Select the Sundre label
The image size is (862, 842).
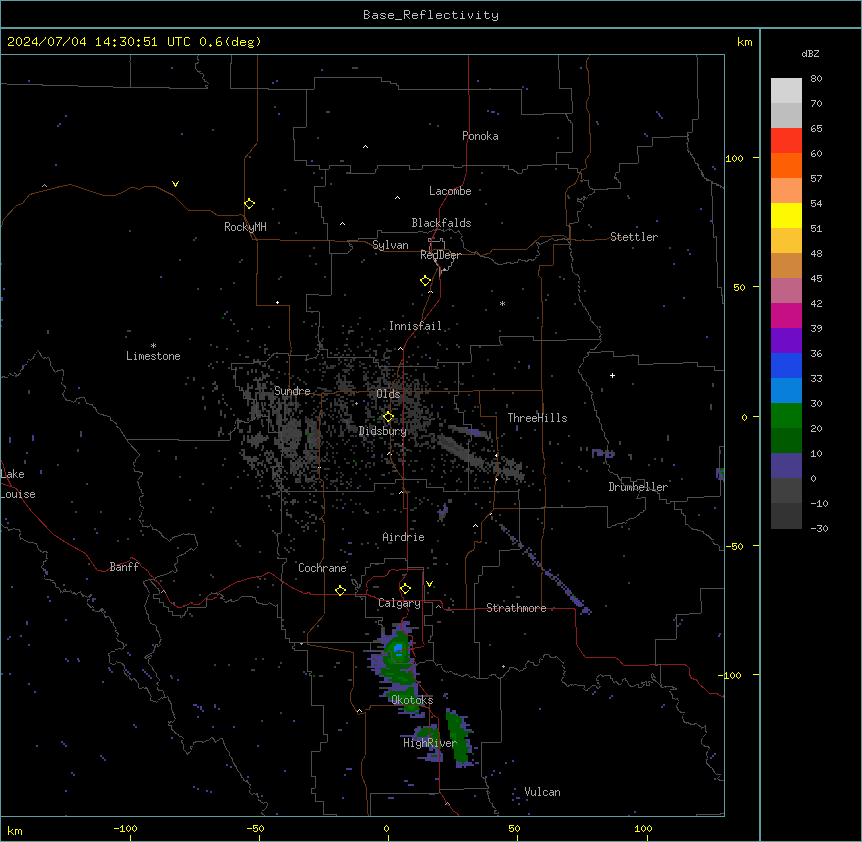pos(292,391)
